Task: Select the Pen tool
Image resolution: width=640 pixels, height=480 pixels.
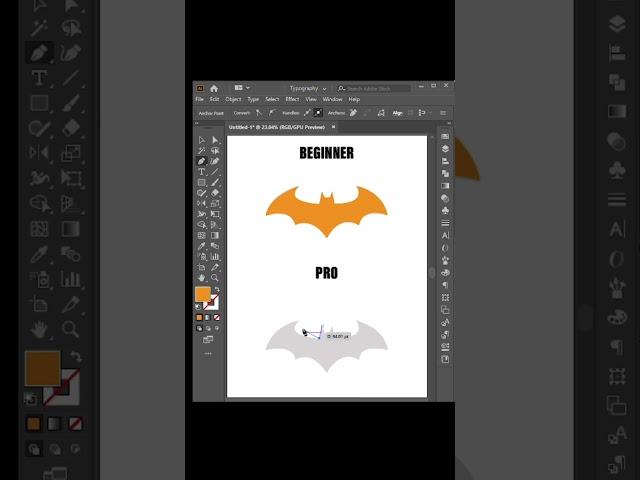Action: pyautogui.click(x=202, y=161)
